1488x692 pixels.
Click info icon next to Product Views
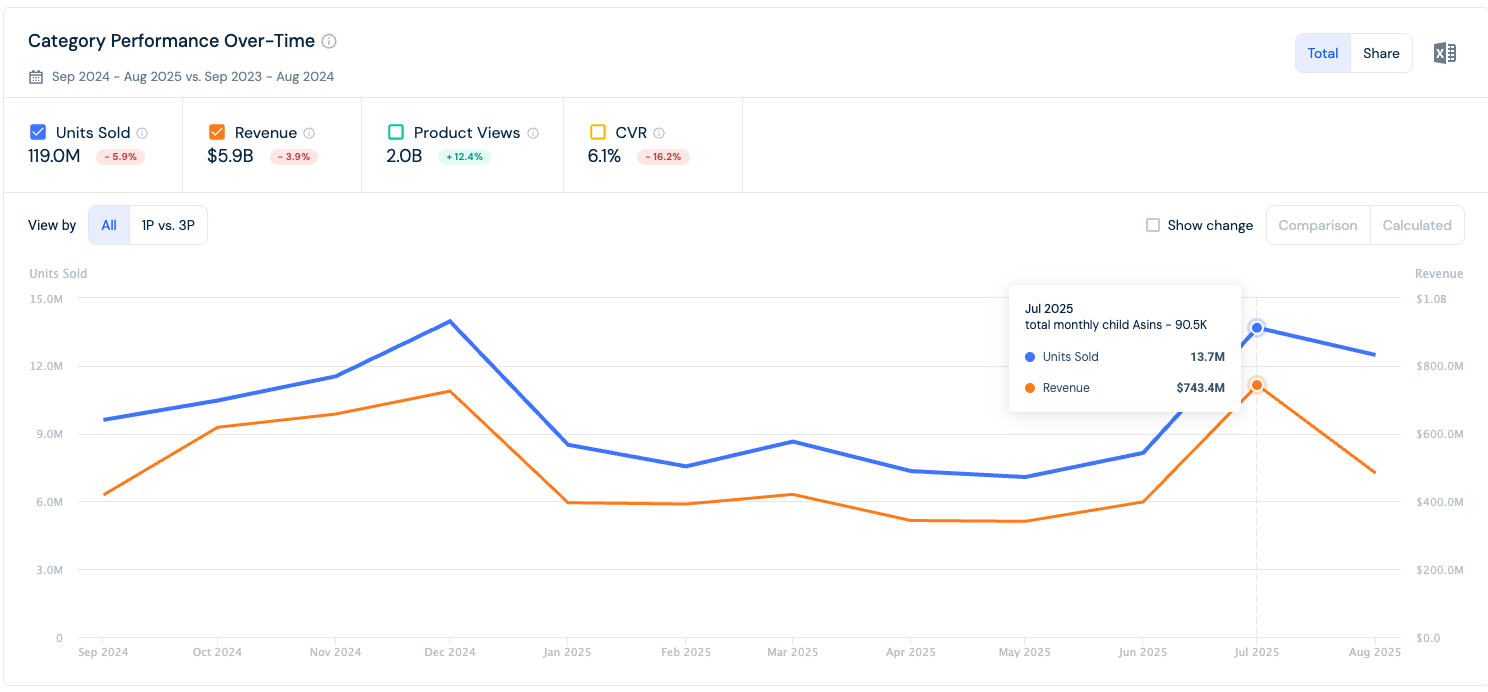(533, 133)
